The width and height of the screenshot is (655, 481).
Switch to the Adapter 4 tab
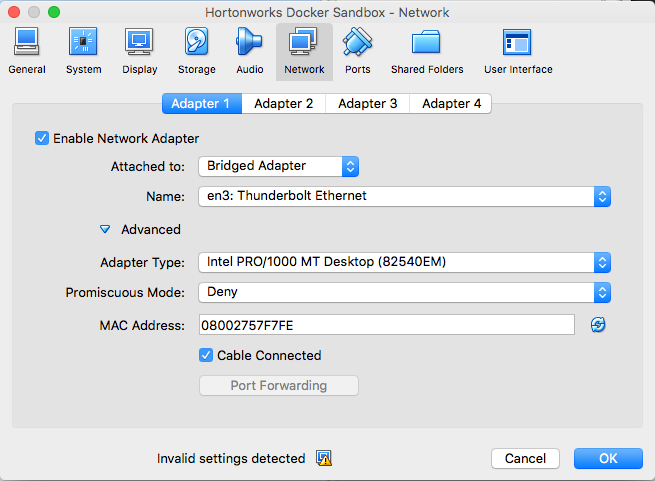(x=451, y=103)
